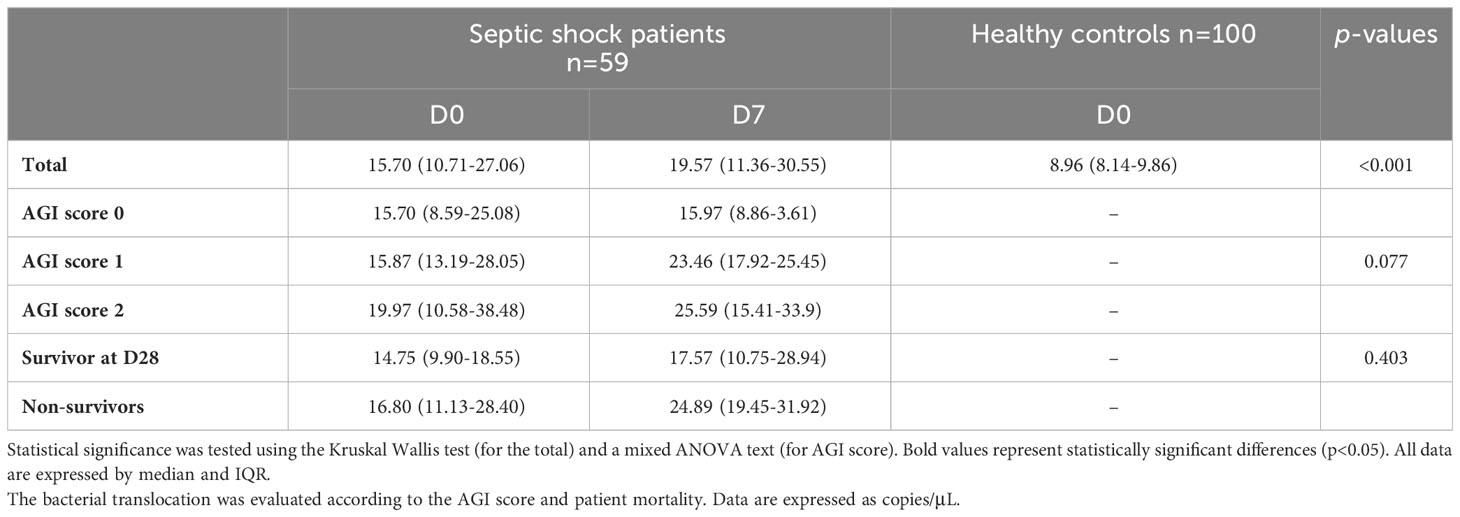Select the "AGI score 1" row label
The width and height of the screenshot is (1460, 517).
tap(66, 262)
